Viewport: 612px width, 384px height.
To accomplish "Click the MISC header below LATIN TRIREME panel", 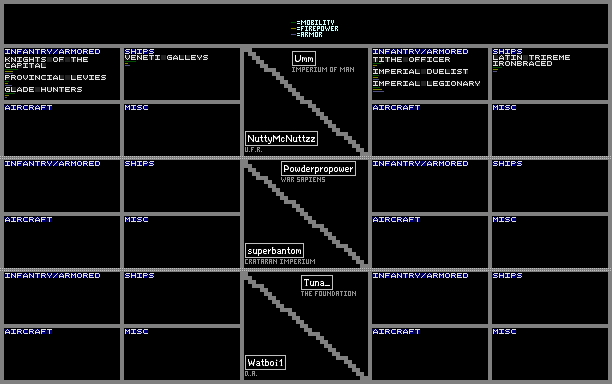I will tap(505, 107).
